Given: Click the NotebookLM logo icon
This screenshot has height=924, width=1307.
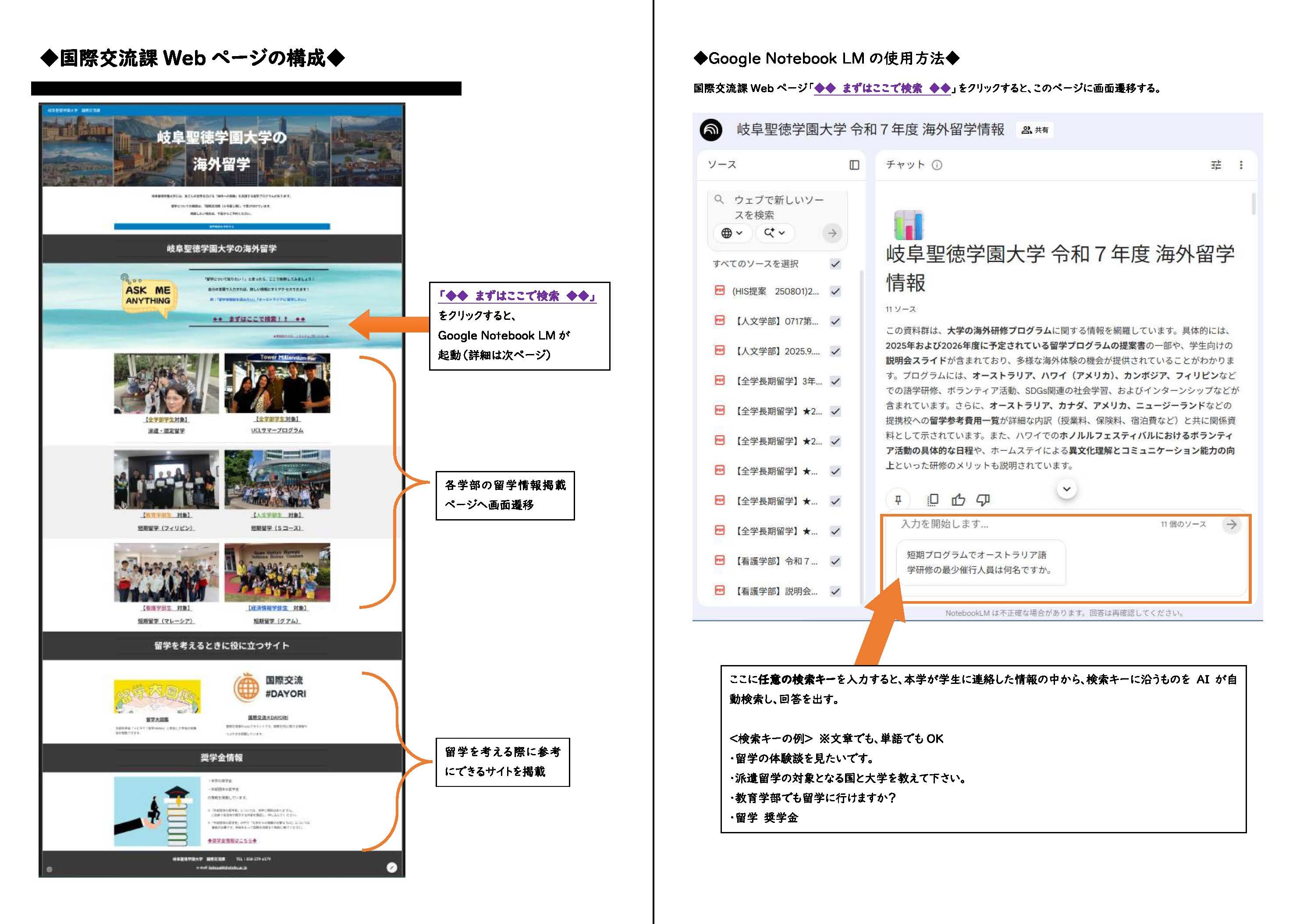Looking at the screenshot, I should pos(710,130).
